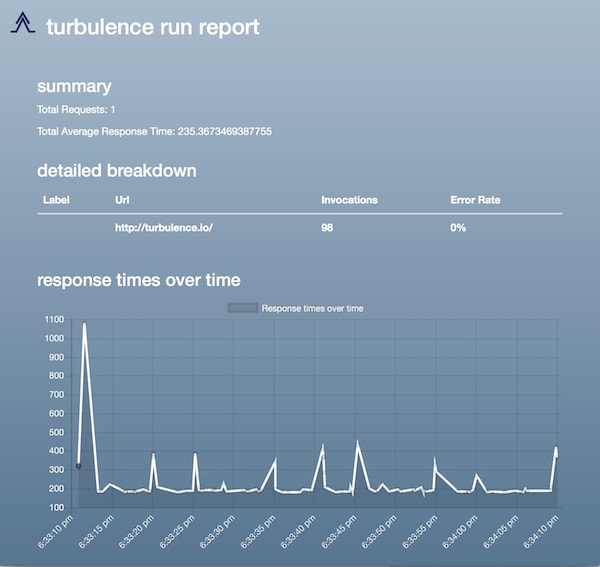Click the 'turbulence run report' title

pyautogui.click(x=153, y=27)
